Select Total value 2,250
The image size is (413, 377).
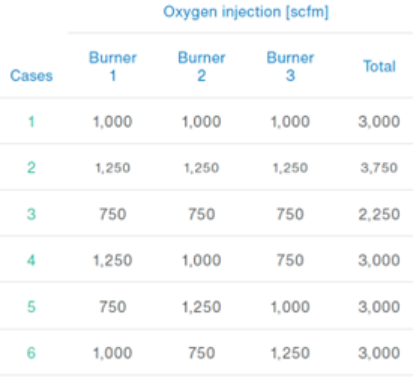tap(379, 214)
